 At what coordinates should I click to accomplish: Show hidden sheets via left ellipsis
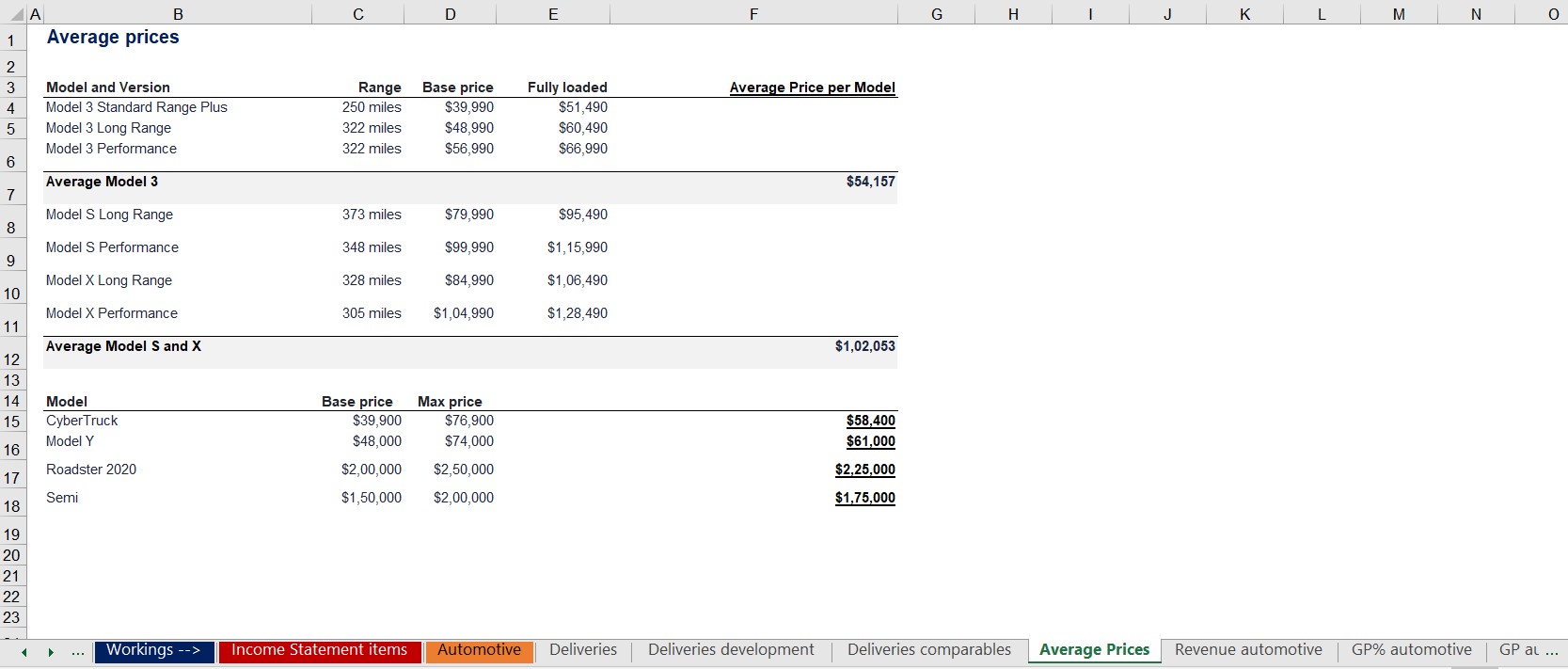(x=77, y=652)
